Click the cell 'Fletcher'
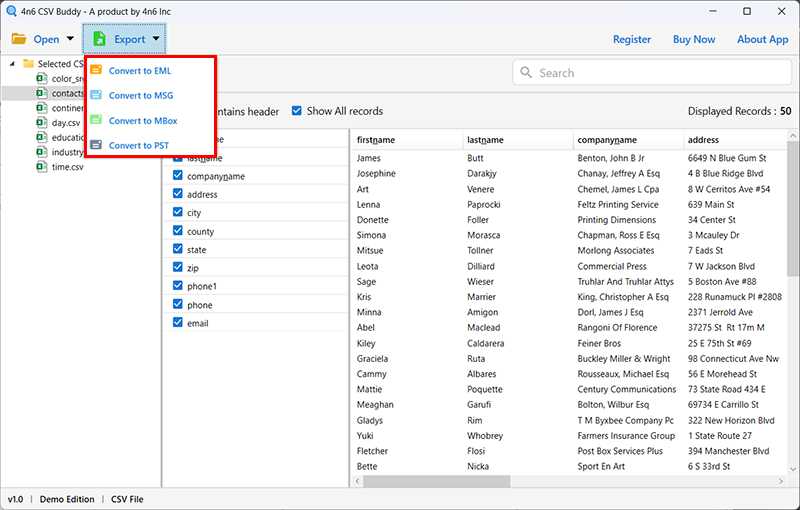This screenshot has height=510, width=800. coord(372,451)
